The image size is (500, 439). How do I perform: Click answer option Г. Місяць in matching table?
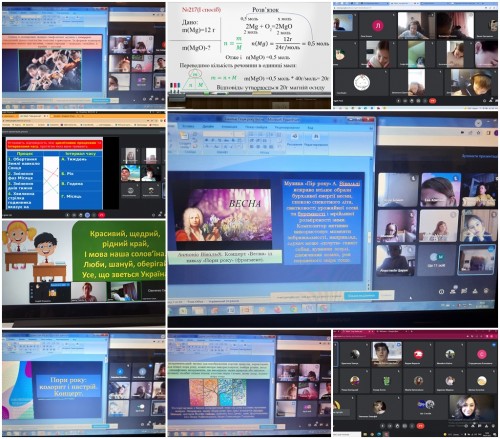(71, 196)
